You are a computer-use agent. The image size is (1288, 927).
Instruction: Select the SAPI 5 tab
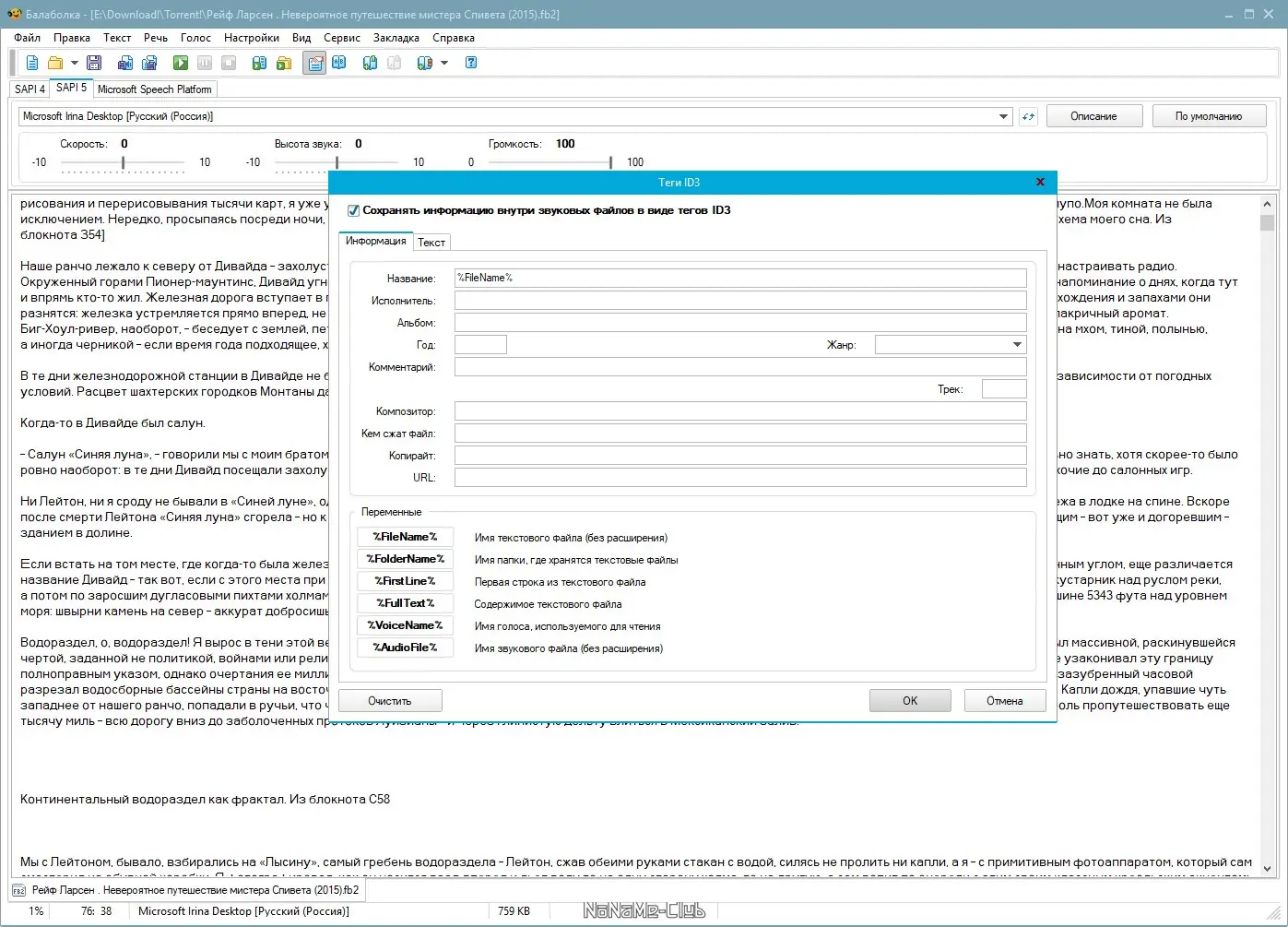point(71,88)
